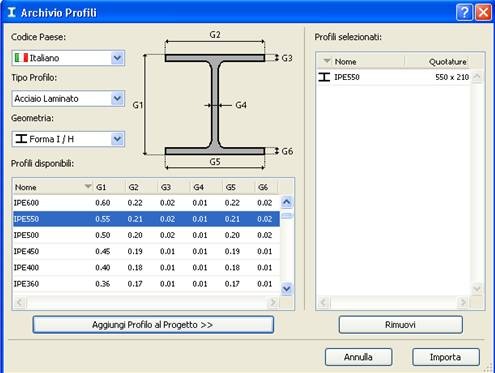Close the Archivio Profili dialog

[483, 12]
